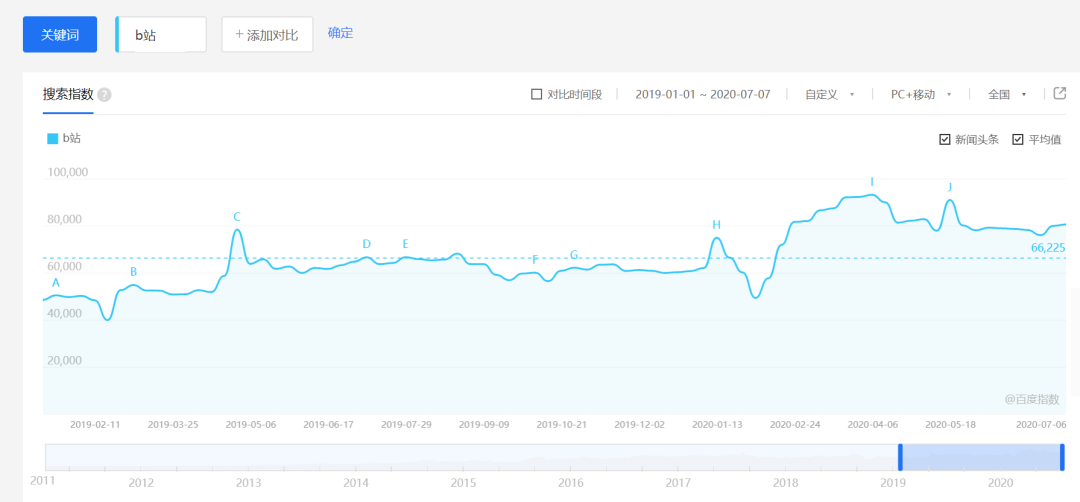Enable the 对比时间段 checkbox
This screenshot has width=1080, height=502.
(537, 95)
